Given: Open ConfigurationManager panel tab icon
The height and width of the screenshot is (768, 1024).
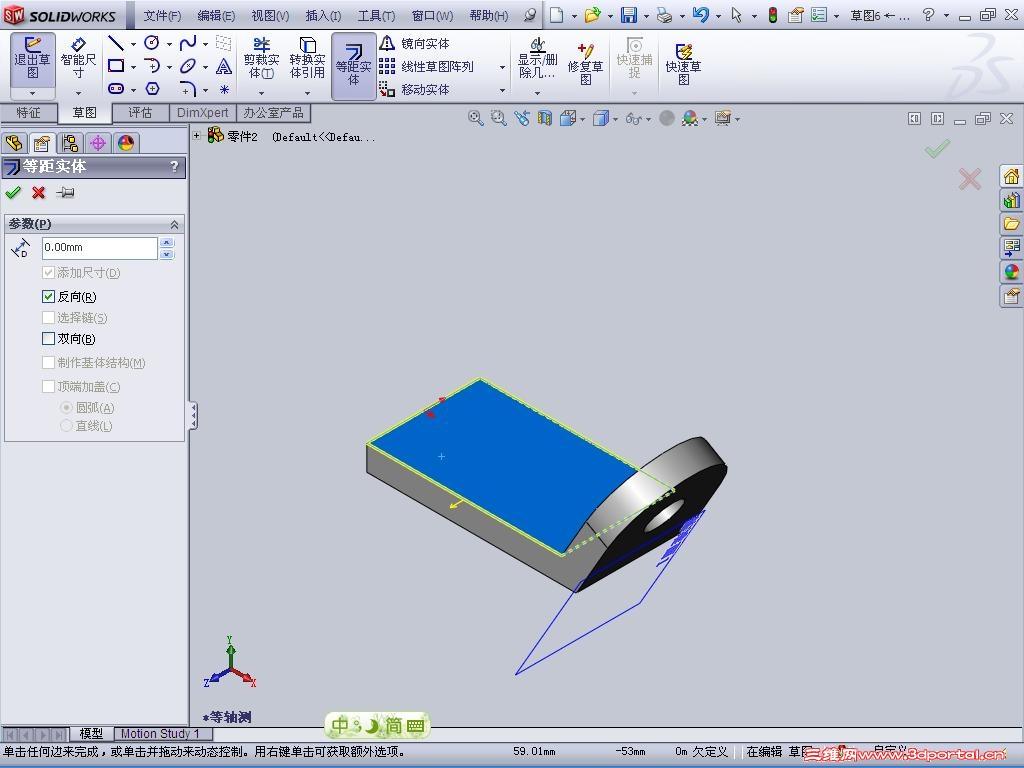Looking at the screenshot, I should 70,142.
